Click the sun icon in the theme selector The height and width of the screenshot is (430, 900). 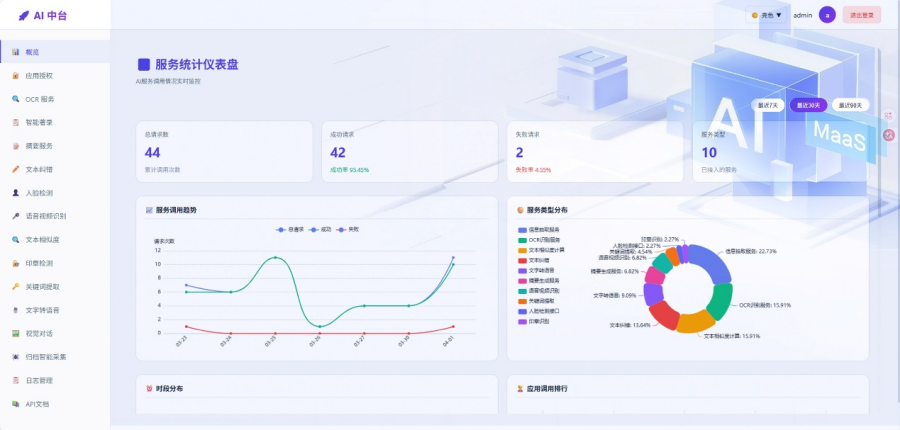755,16
